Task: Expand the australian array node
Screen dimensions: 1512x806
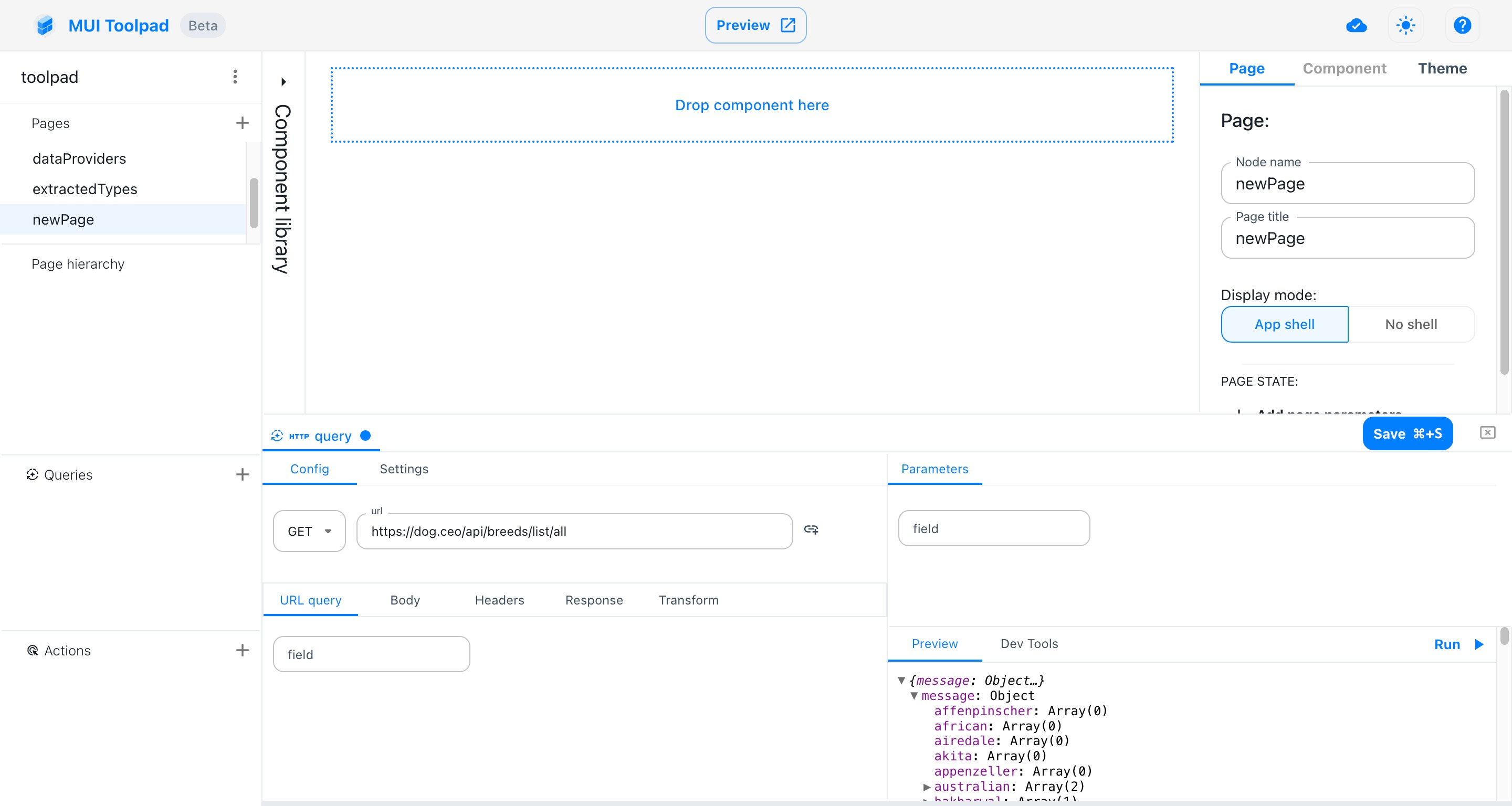Action: pos(926,787)
